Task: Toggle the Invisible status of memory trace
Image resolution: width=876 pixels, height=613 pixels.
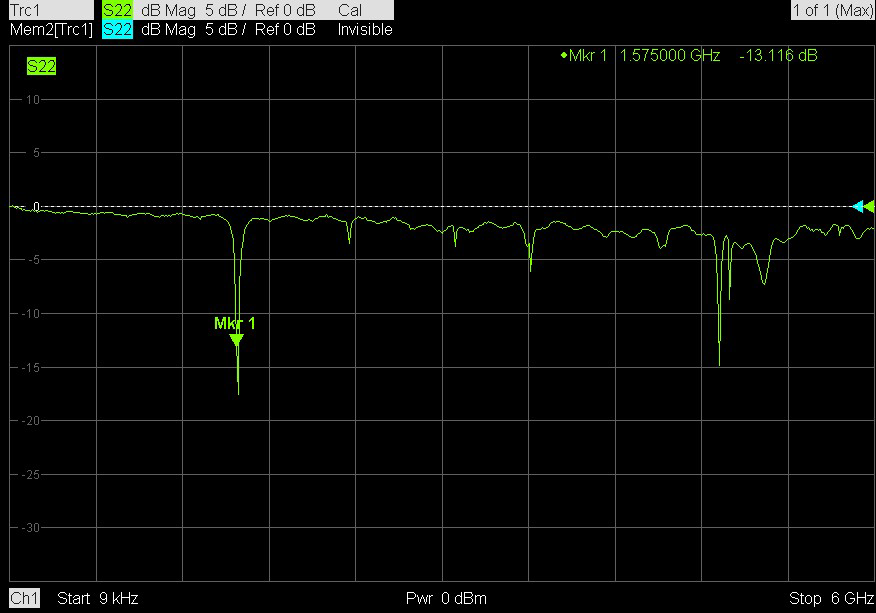Action: (364, 30)
